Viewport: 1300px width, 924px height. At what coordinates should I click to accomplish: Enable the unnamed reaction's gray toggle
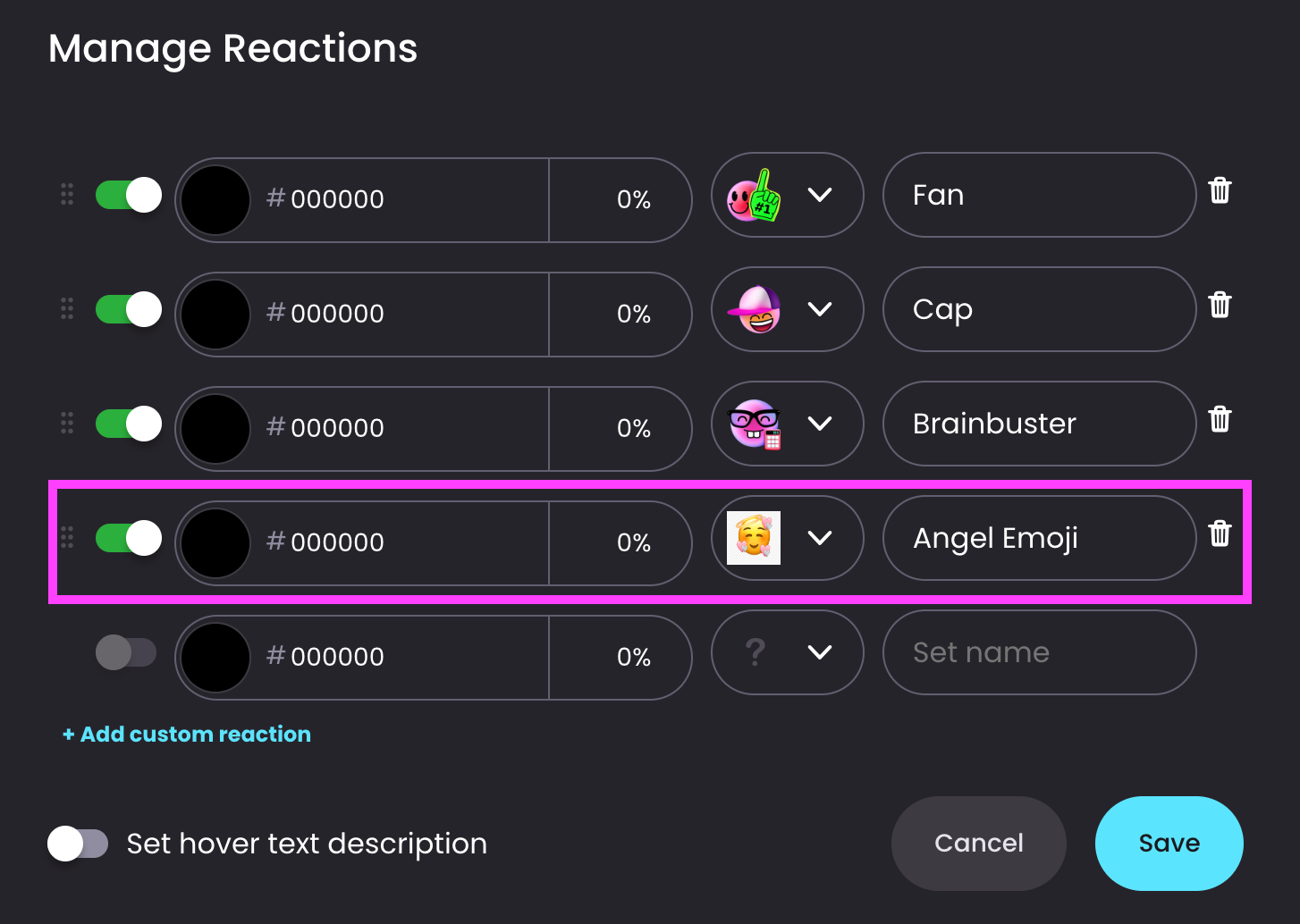click(x=126, y=652)
